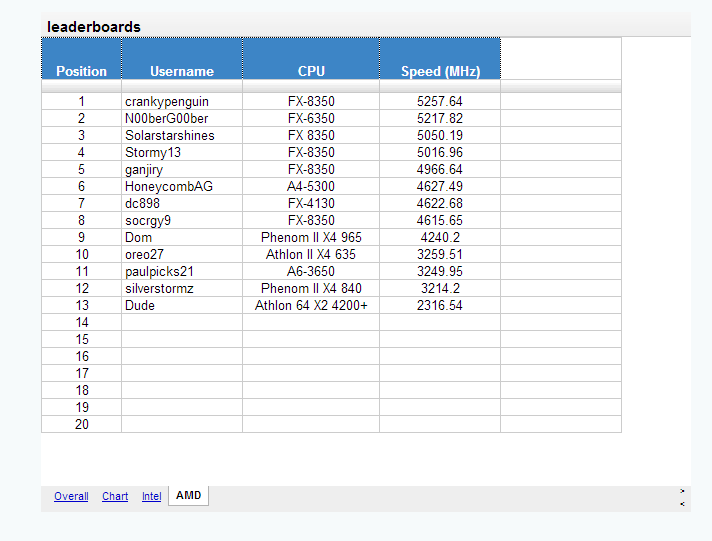This screenshot has width=712, height=541.
Task: Click position number 17 cell
Action: coord(82,373)
